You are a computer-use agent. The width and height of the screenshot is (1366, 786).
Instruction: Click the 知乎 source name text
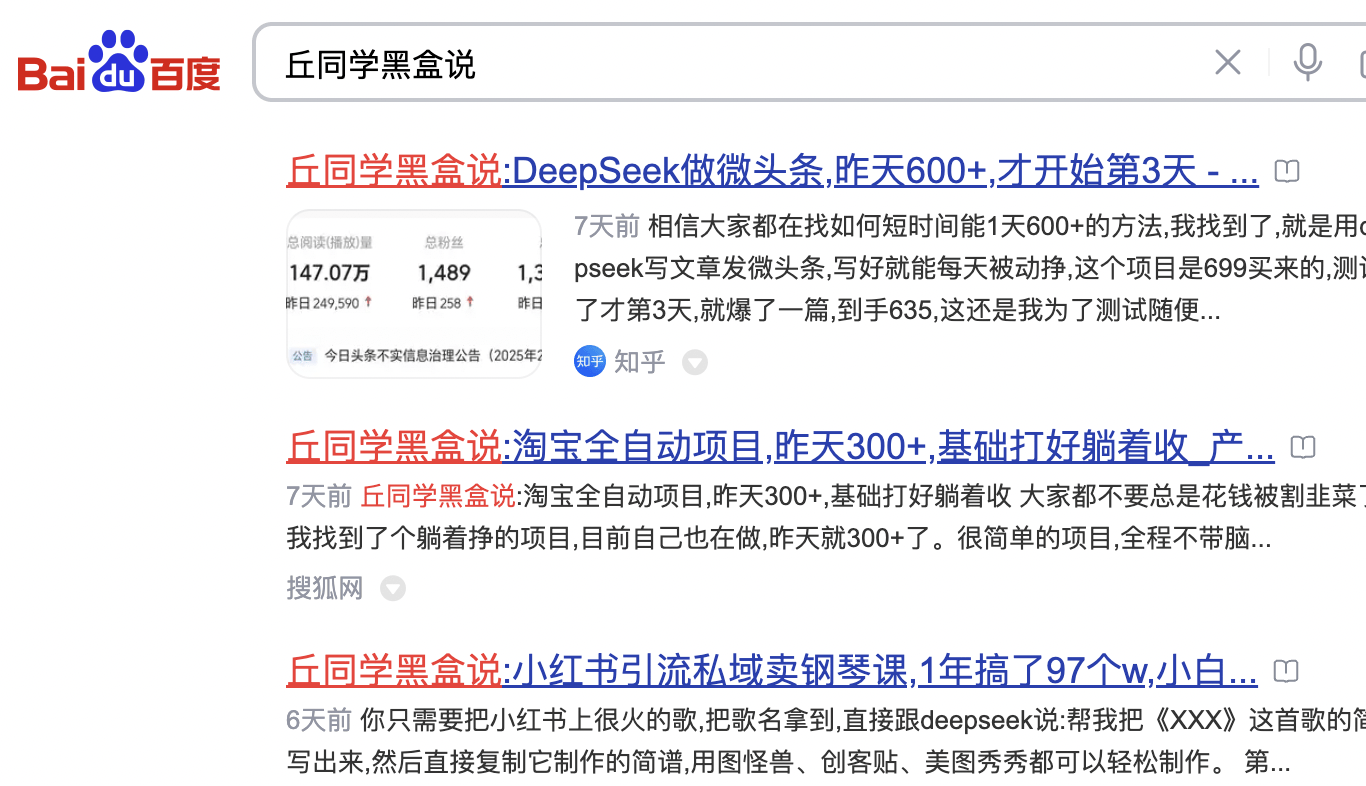[x=640, y=361]
